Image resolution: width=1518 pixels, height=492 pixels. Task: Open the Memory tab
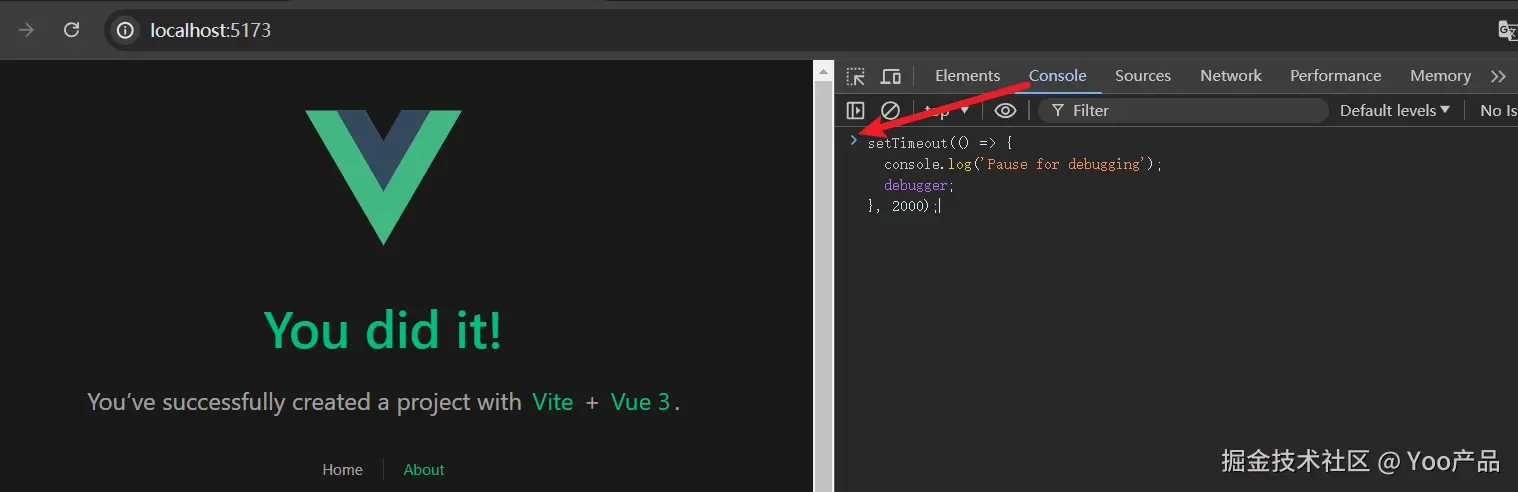click(1440, 76)
